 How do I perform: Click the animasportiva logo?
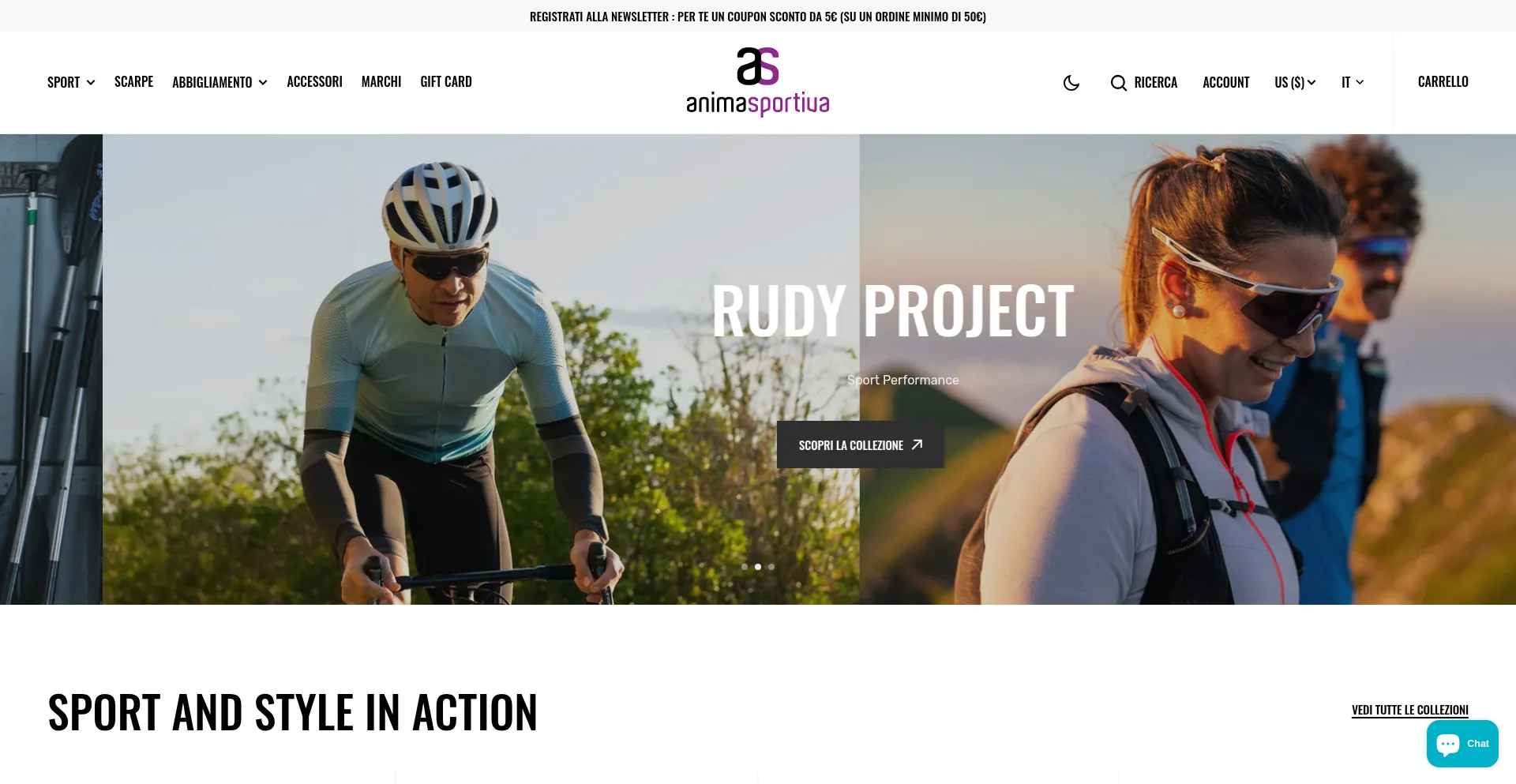click(x=758, y=82)
